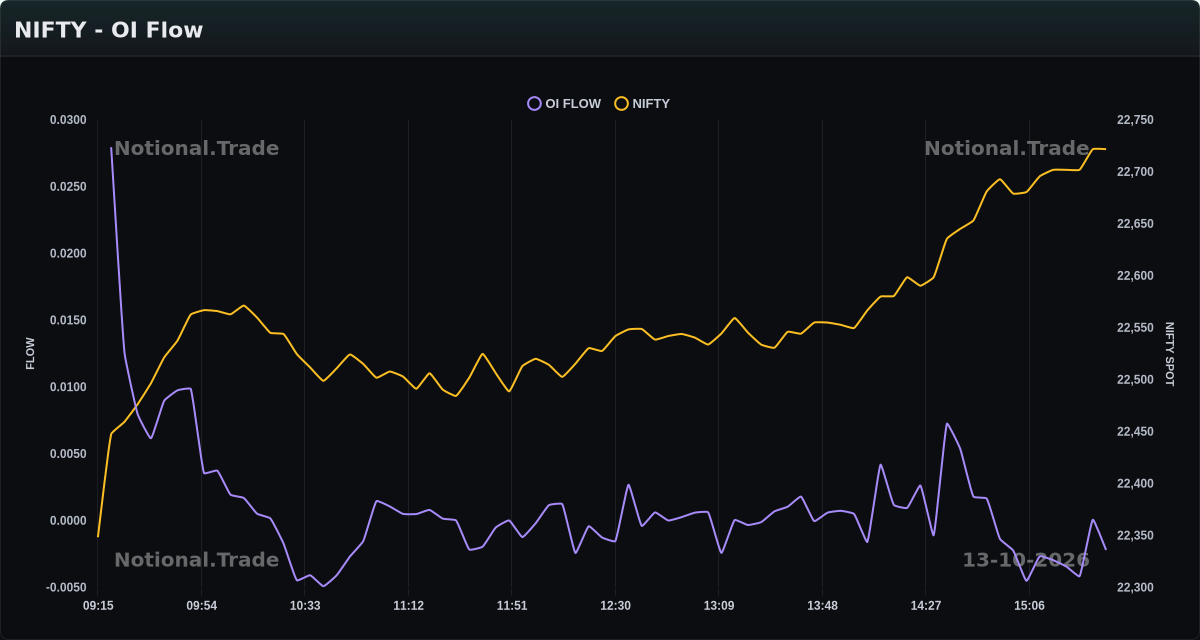Toggle the OI FLOW legend series
This screenshot has height=640, width=1200.
pyautogui.click(x=565, y=104)
